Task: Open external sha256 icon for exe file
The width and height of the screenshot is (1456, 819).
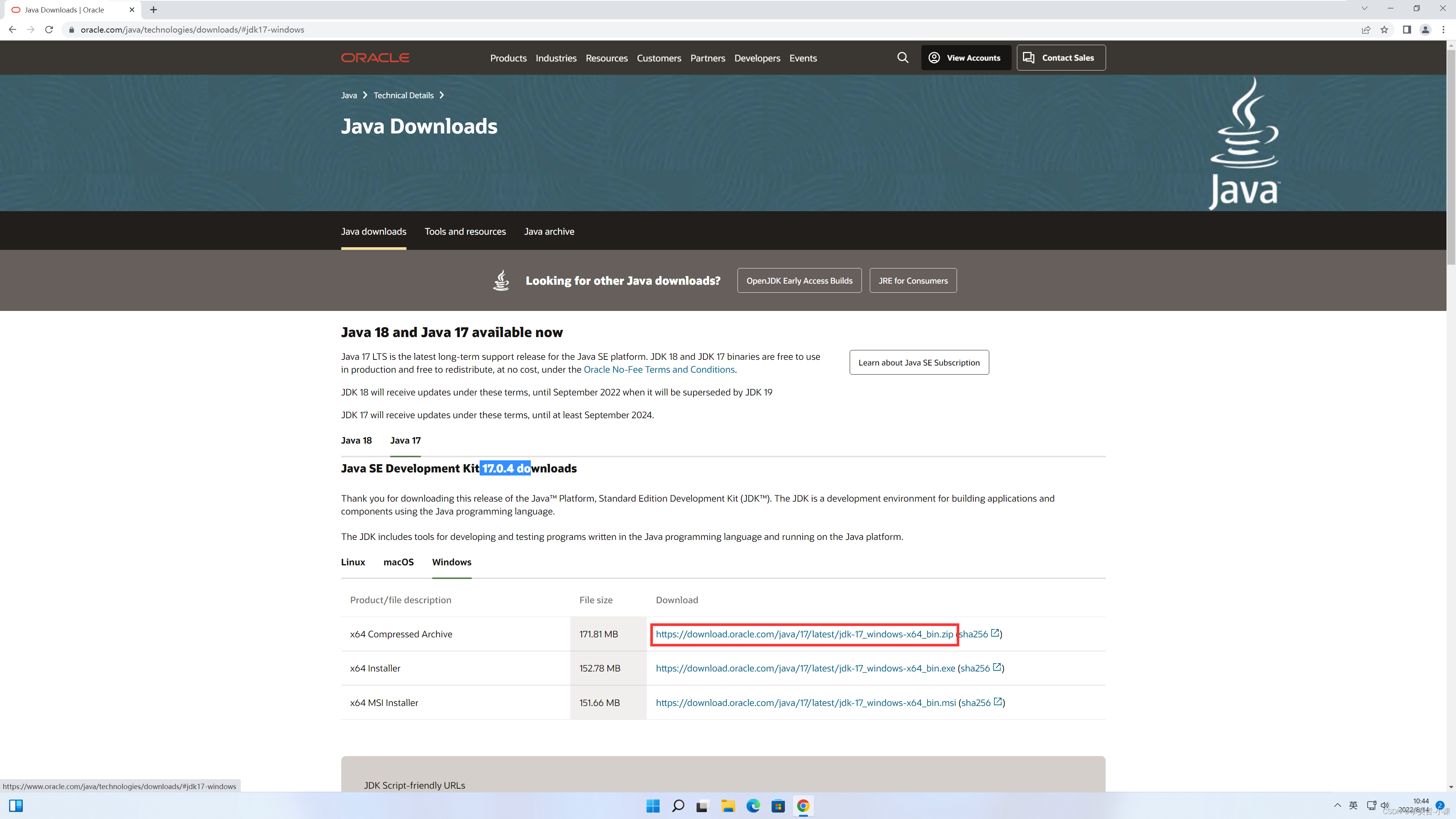Action: pyautogui.click(x=997, y=667)
